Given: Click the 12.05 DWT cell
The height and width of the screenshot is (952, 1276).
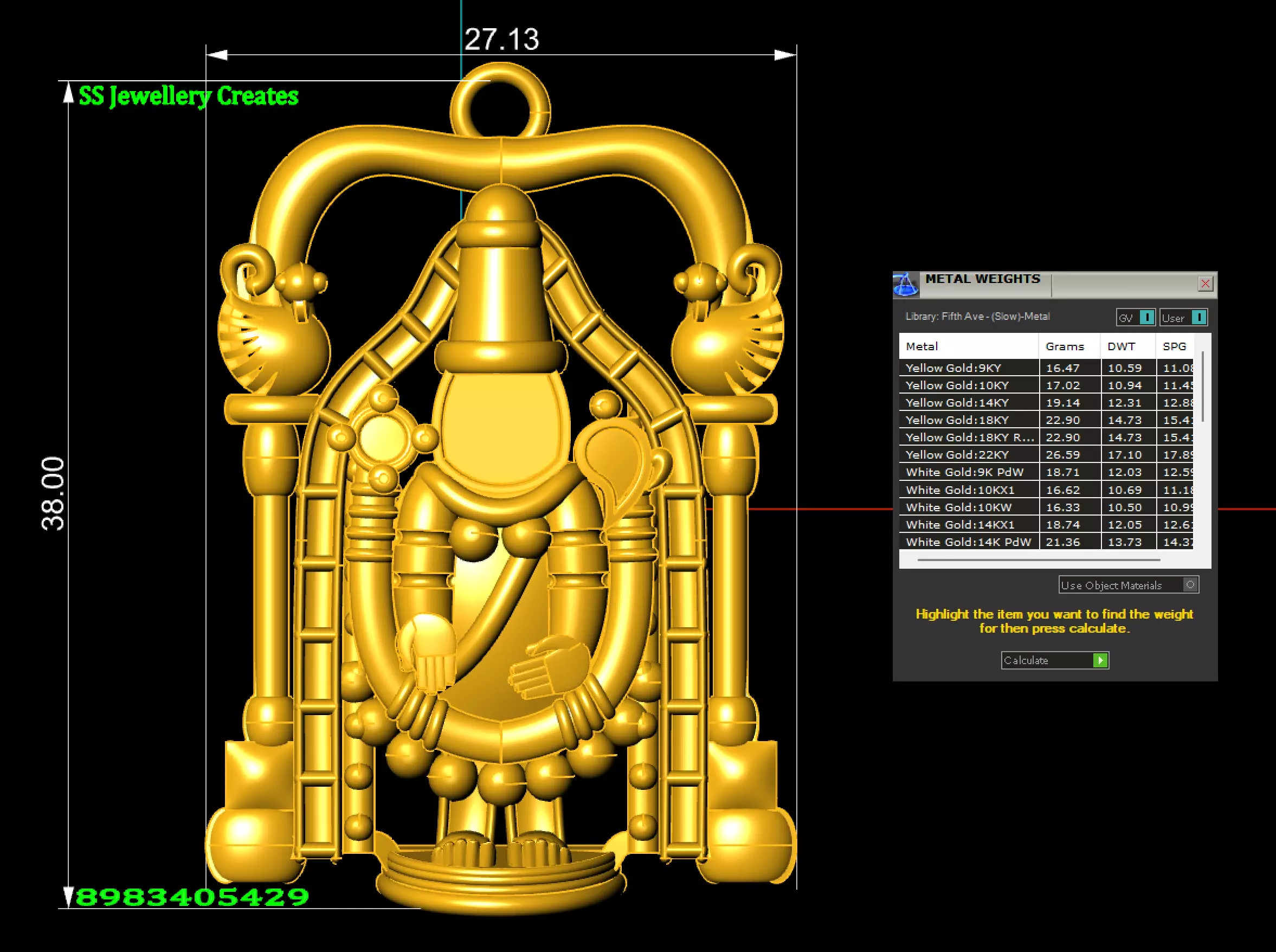Looking at the screenshot, I should tap(1129, 524).
